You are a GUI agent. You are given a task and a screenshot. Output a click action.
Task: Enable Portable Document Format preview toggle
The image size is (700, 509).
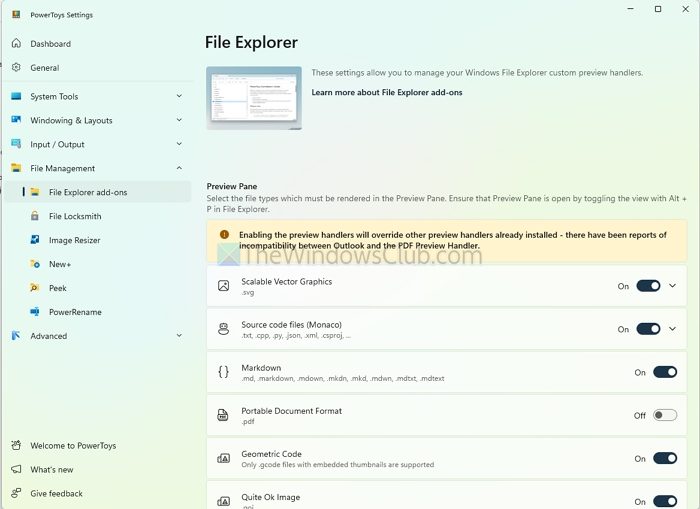tap(665, 415)
